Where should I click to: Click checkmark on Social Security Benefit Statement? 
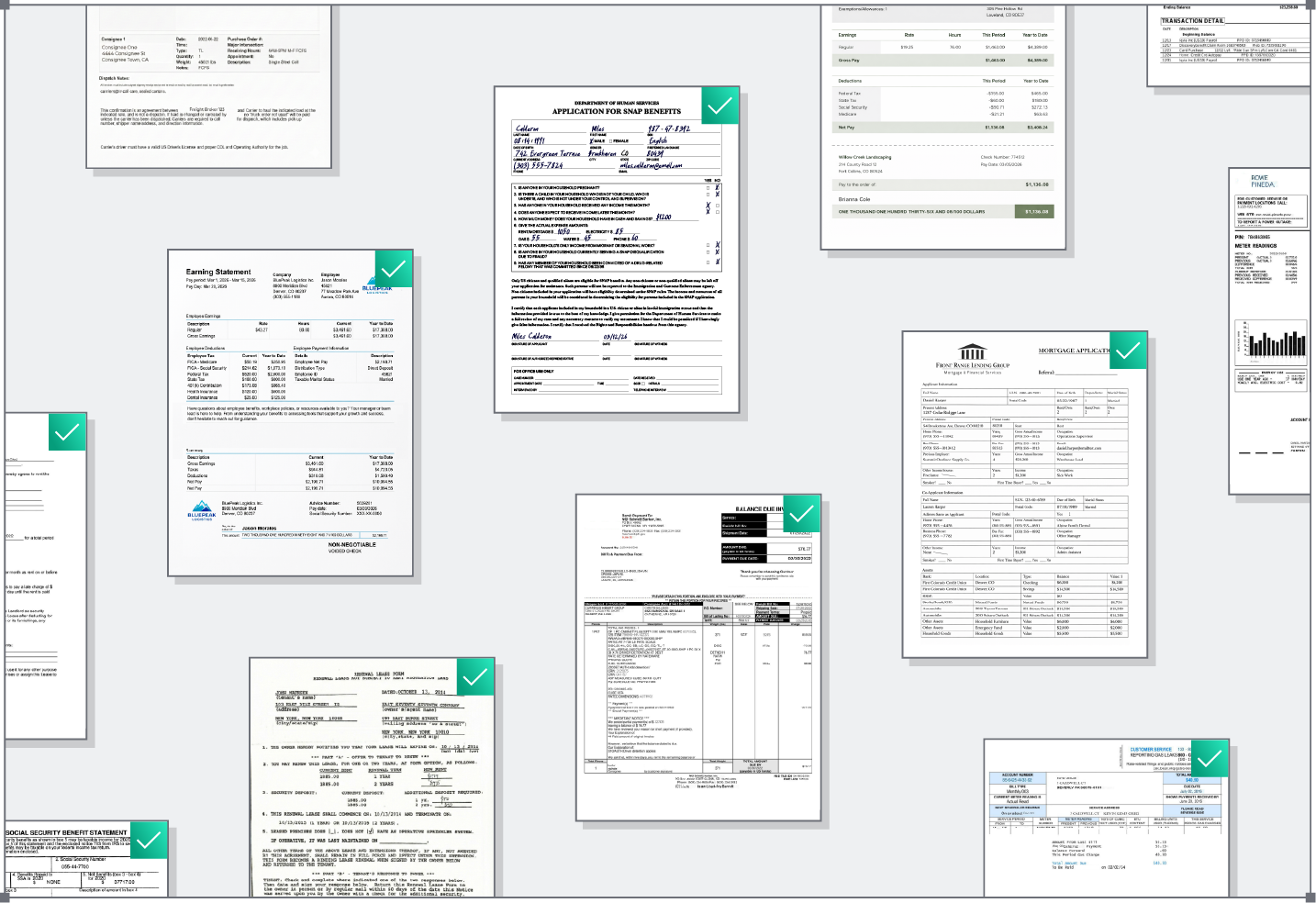pyautogui.click(x=148, y=840)
